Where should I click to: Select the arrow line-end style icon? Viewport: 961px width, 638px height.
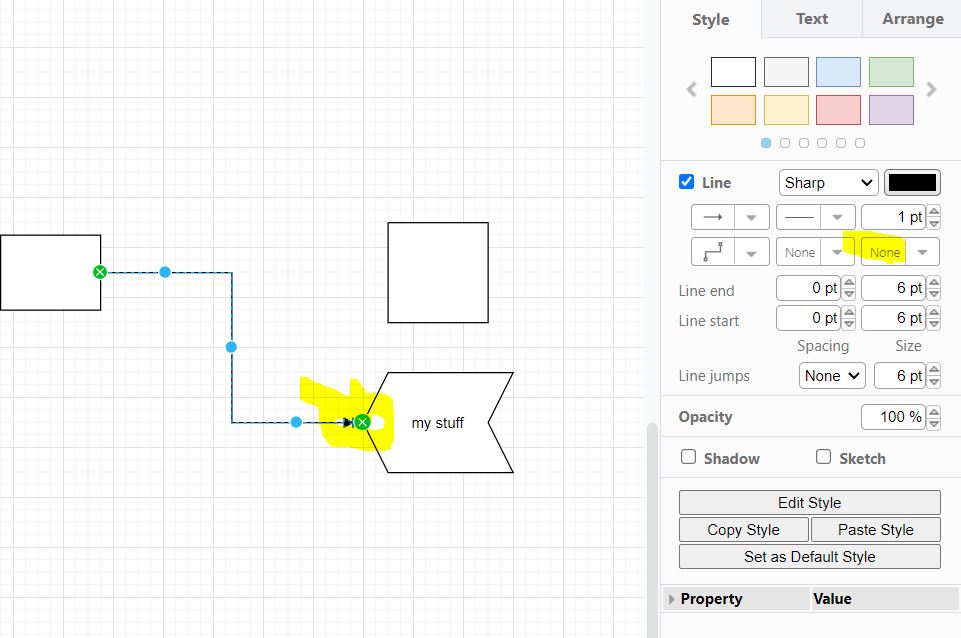click(x=718, y=216)
